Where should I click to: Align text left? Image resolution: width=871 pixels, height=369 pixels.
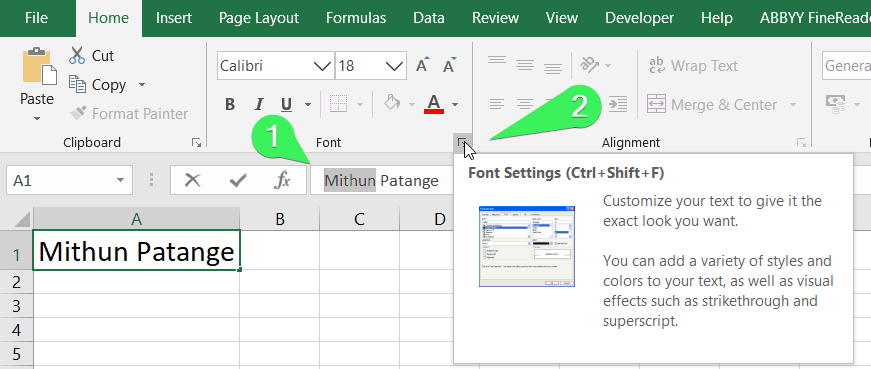[x=497, y=104]
